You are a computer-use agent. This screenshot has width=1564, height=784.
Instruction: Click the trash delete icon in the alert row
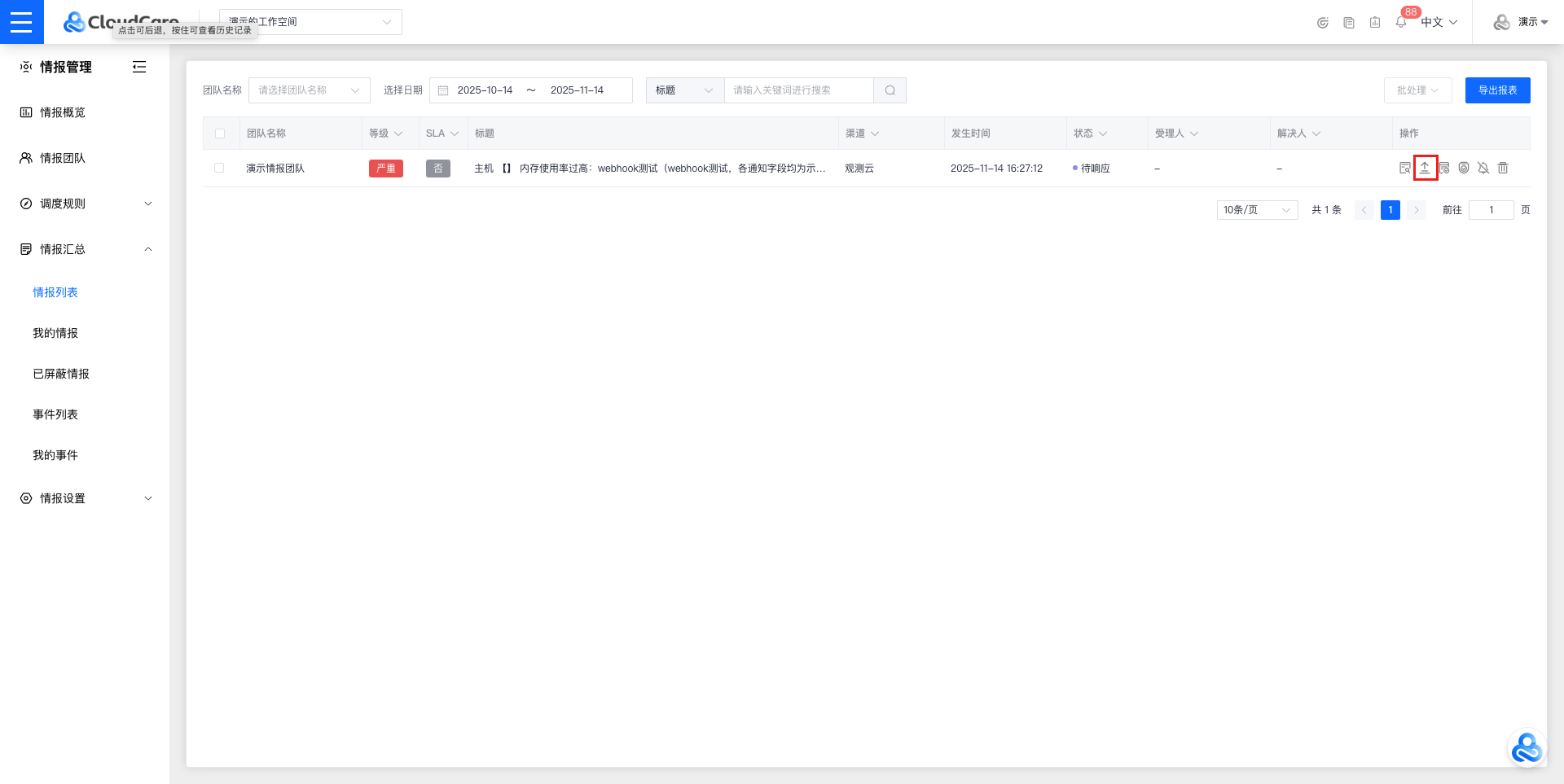pyautogui.click(x=1503, y=168)
